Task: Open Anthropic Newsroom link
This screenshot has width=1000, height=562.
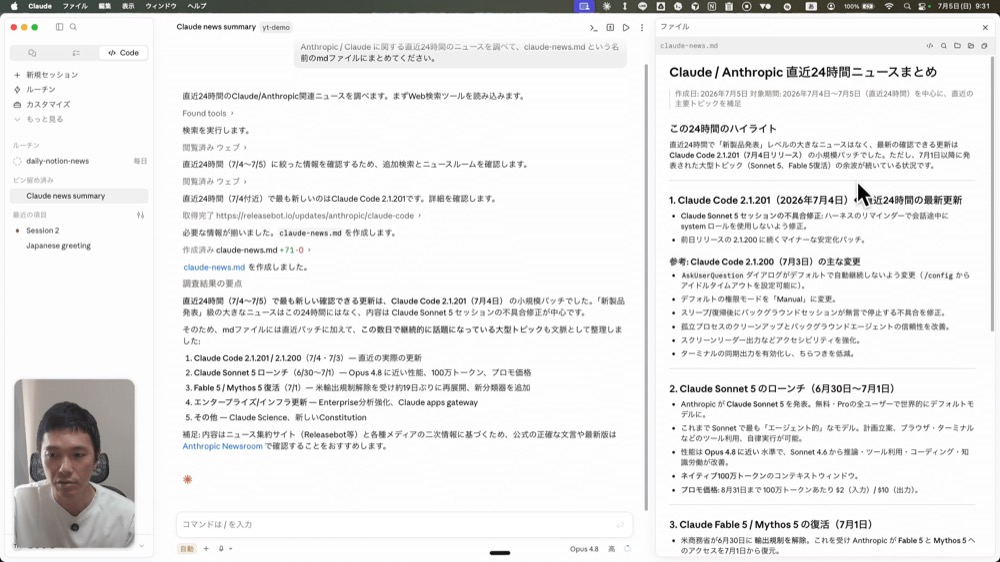Action: [x=222, y=446]
